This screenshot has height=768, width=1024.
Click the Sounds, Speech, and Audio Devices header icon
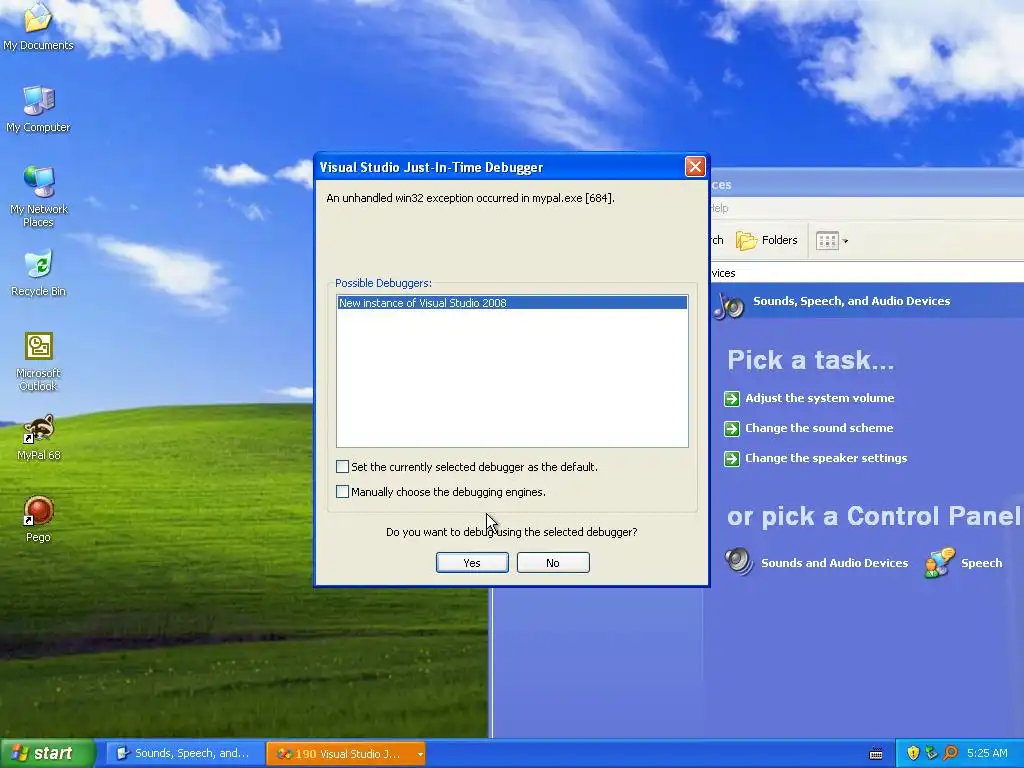click(729, 305)
